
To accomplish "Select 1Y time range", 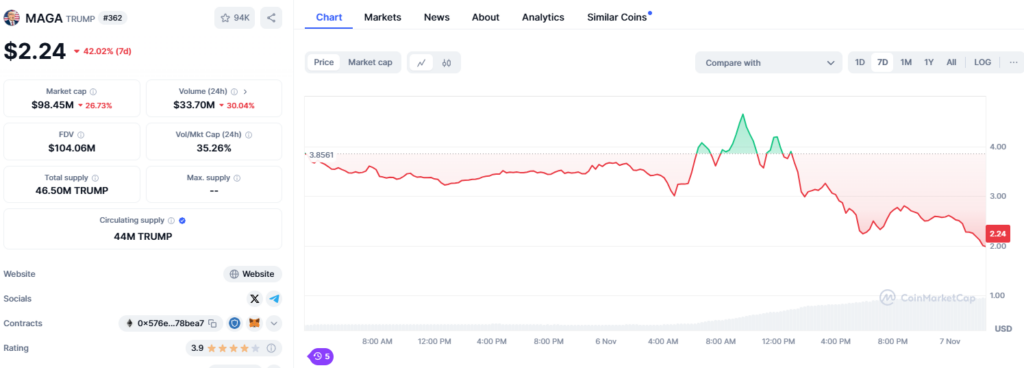I will coord(929,63).
